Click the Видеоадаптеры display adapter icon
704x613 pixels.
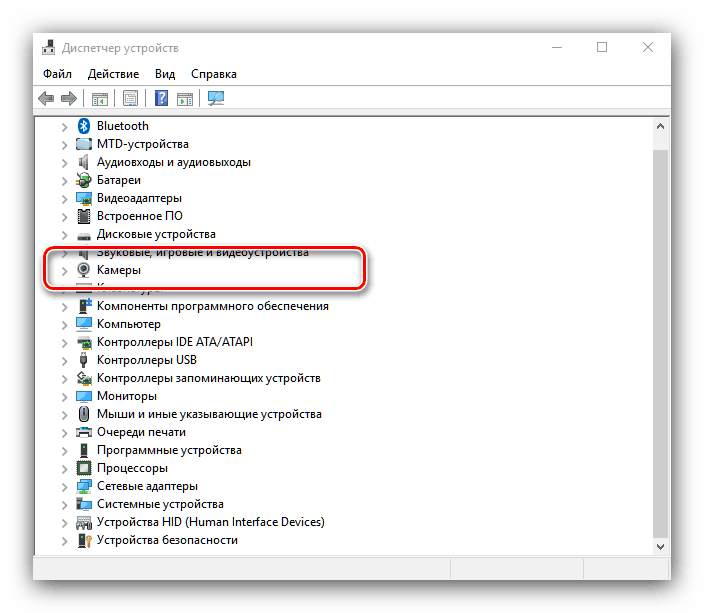tap(84, 198)
